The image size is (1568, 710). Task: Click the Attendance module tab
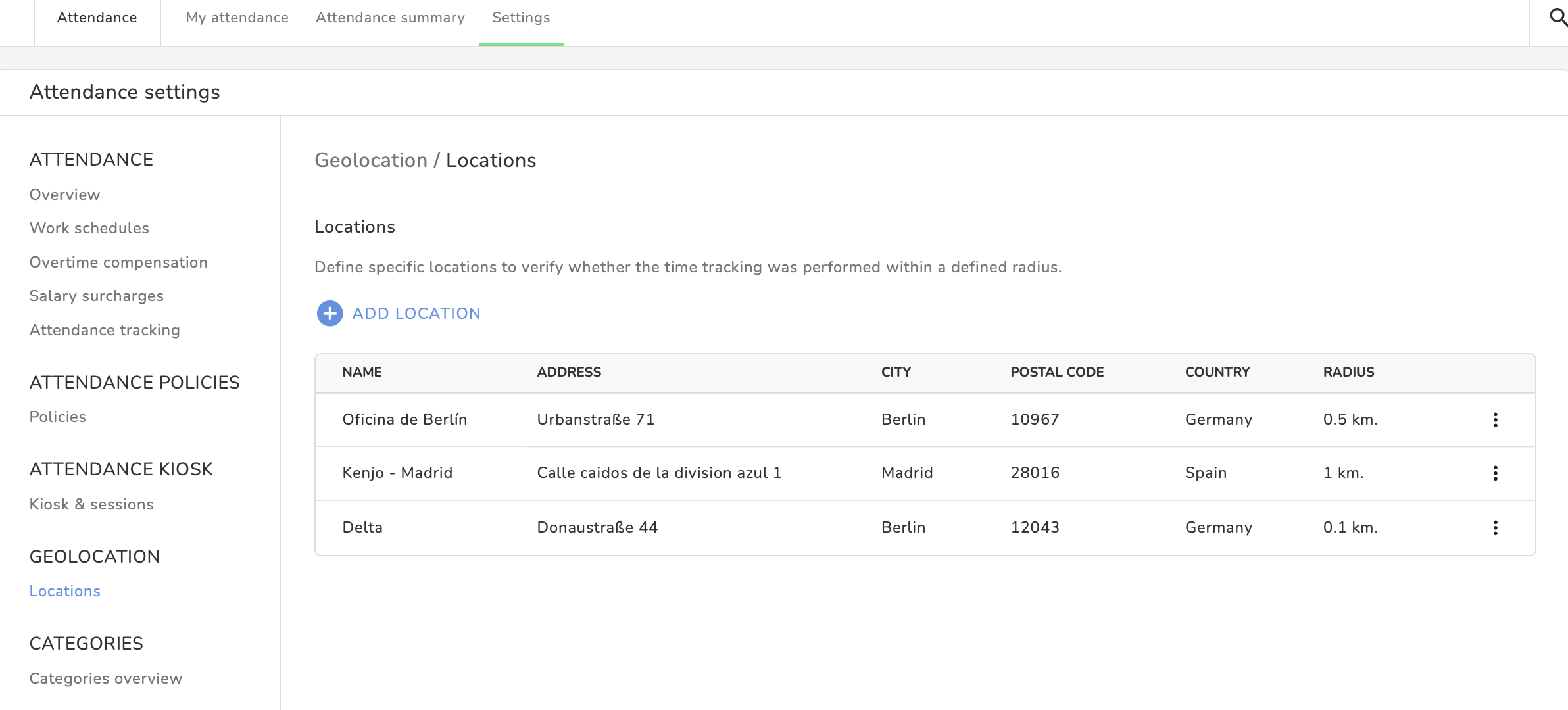[97, 18]
